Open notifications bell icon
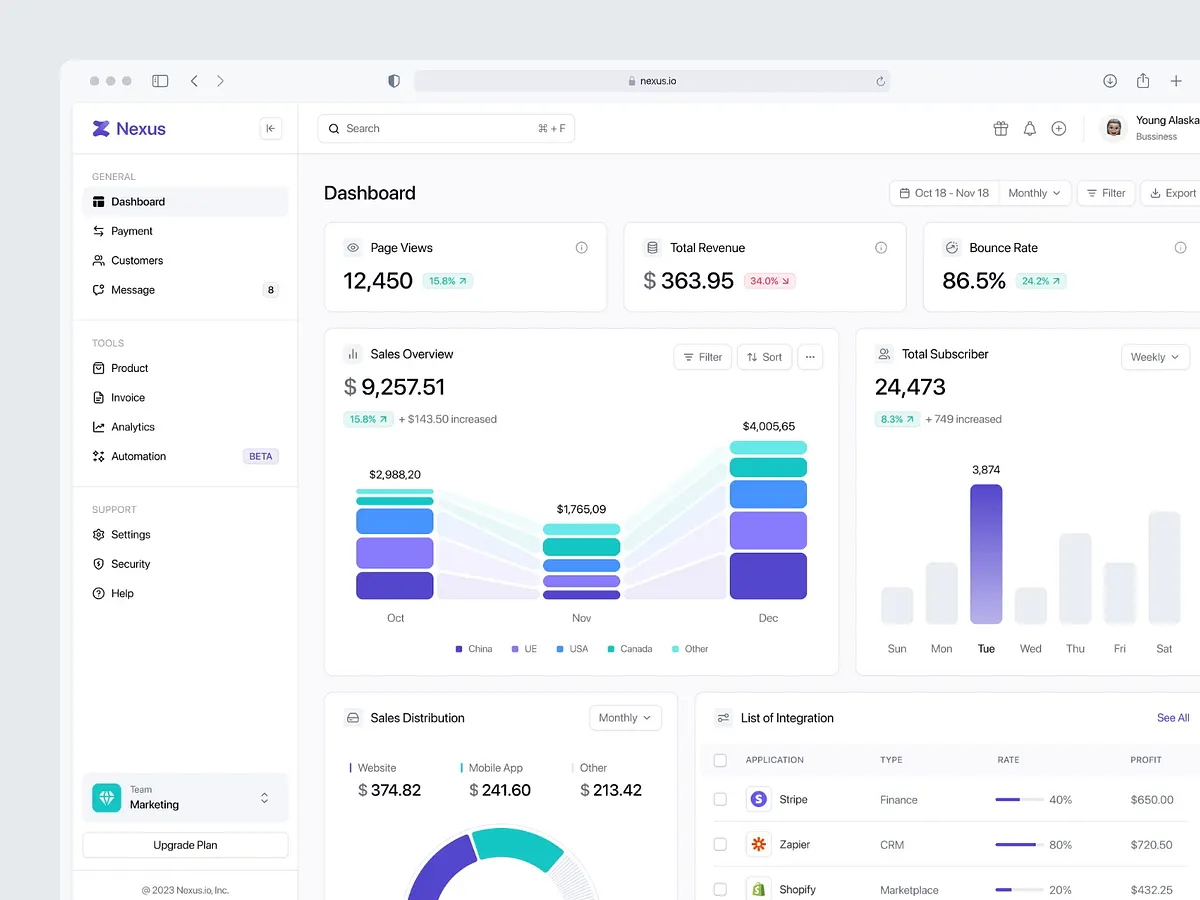Viewport: 1200px width, 900px height. (x=1030, y=128)
